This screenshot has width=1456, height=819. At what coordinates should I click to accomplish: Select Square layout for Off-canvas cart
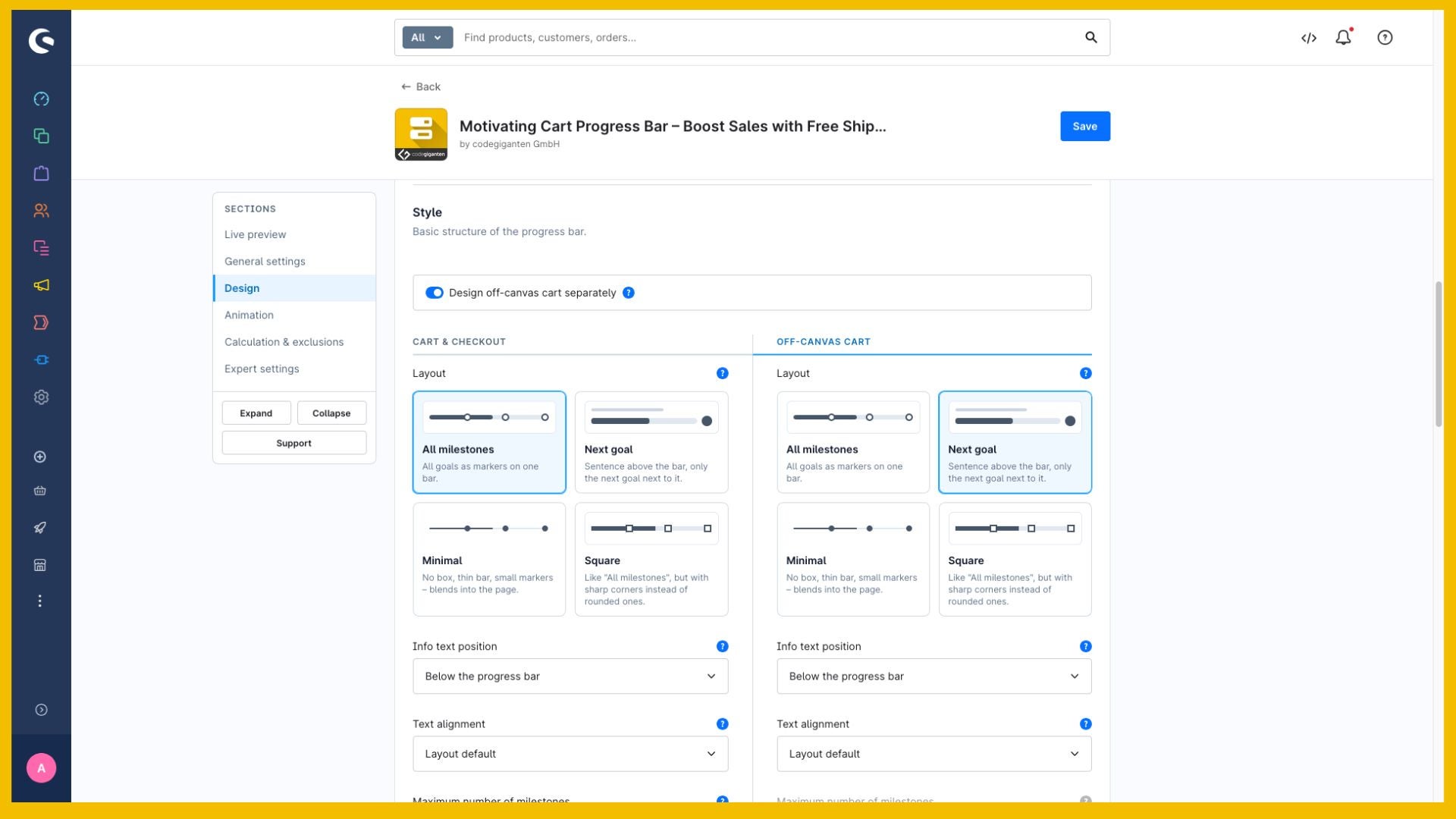[x=1015, y=560]
